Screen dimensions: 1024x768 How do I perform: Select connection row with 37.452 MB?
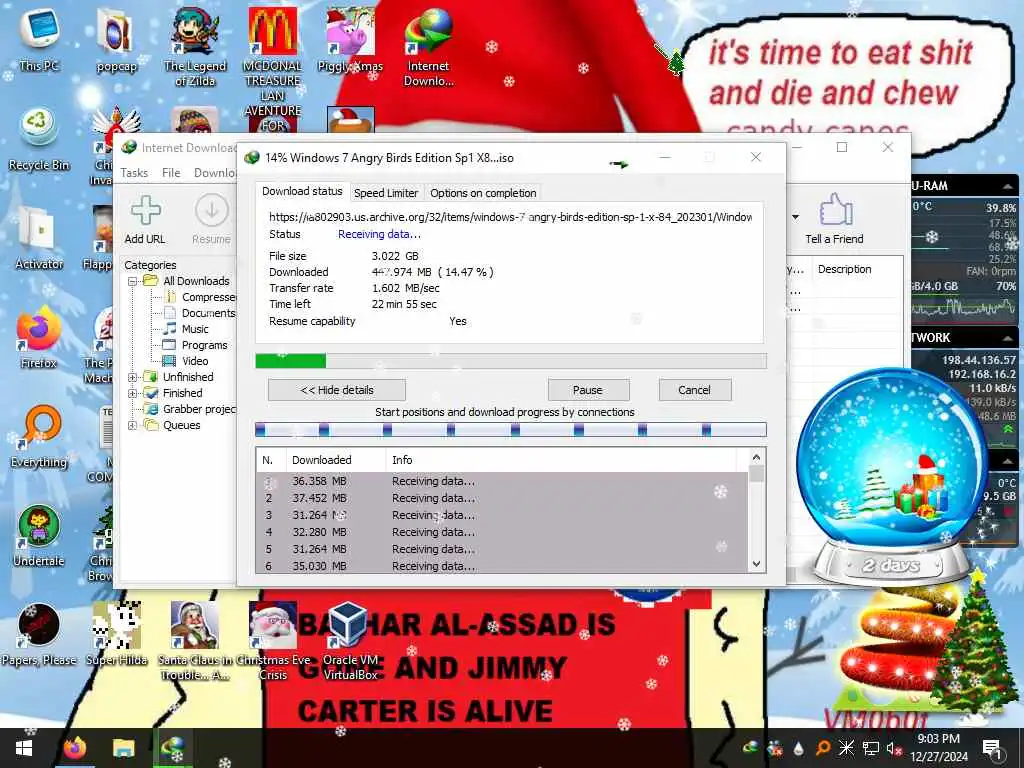pyautogui.click(x=502, y=498)
